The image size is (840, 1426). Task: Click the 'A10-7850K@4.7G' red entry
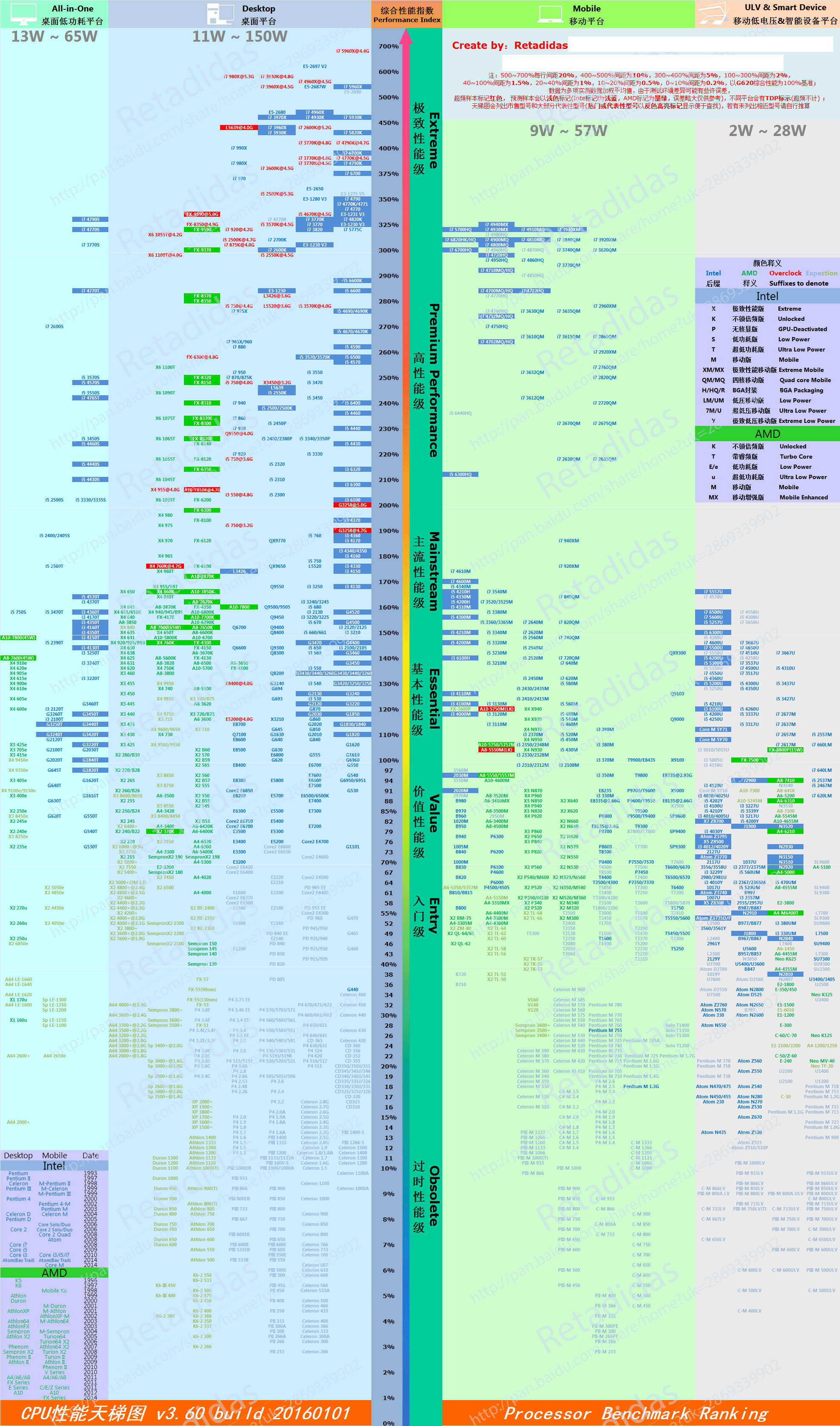click(202, 490)
